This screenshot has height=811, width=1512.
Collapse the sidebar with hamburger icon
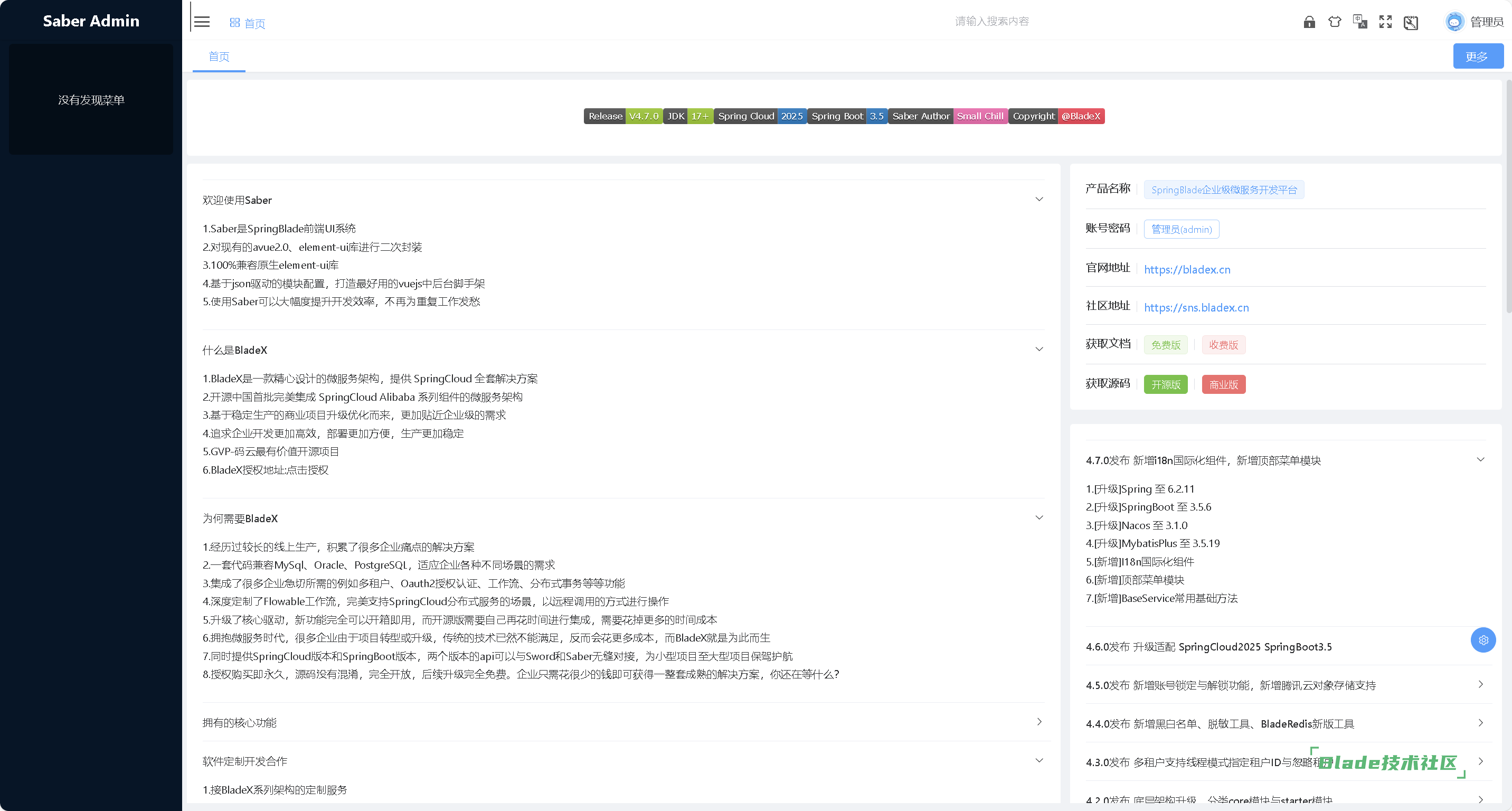coord(202,22)
